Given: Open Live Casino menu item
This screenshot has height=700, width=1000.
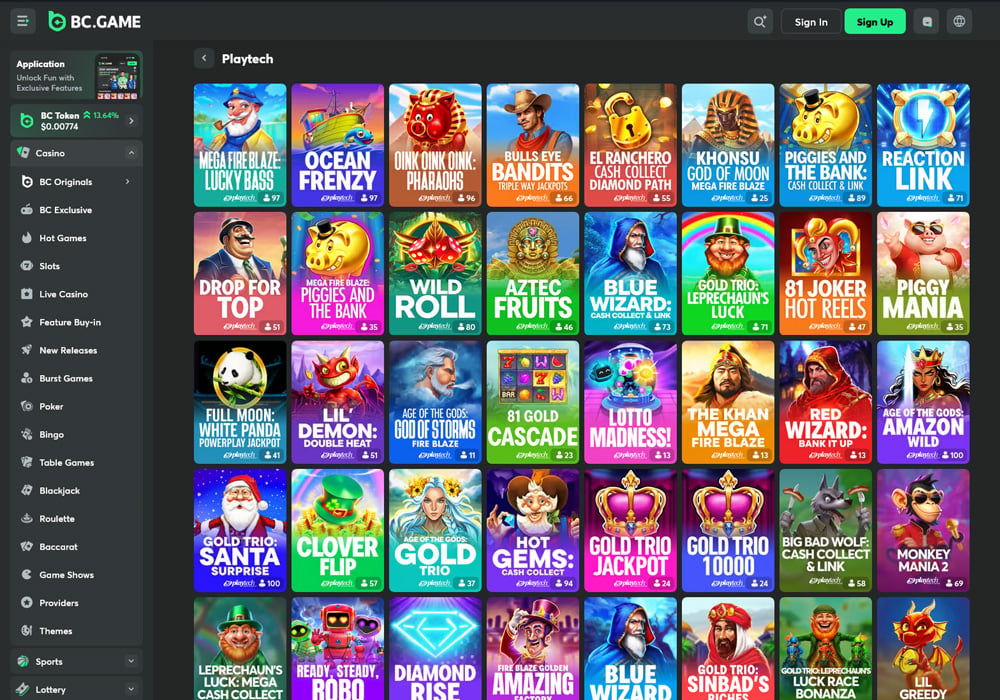Looking at the screenshot, I should [77, 294].
